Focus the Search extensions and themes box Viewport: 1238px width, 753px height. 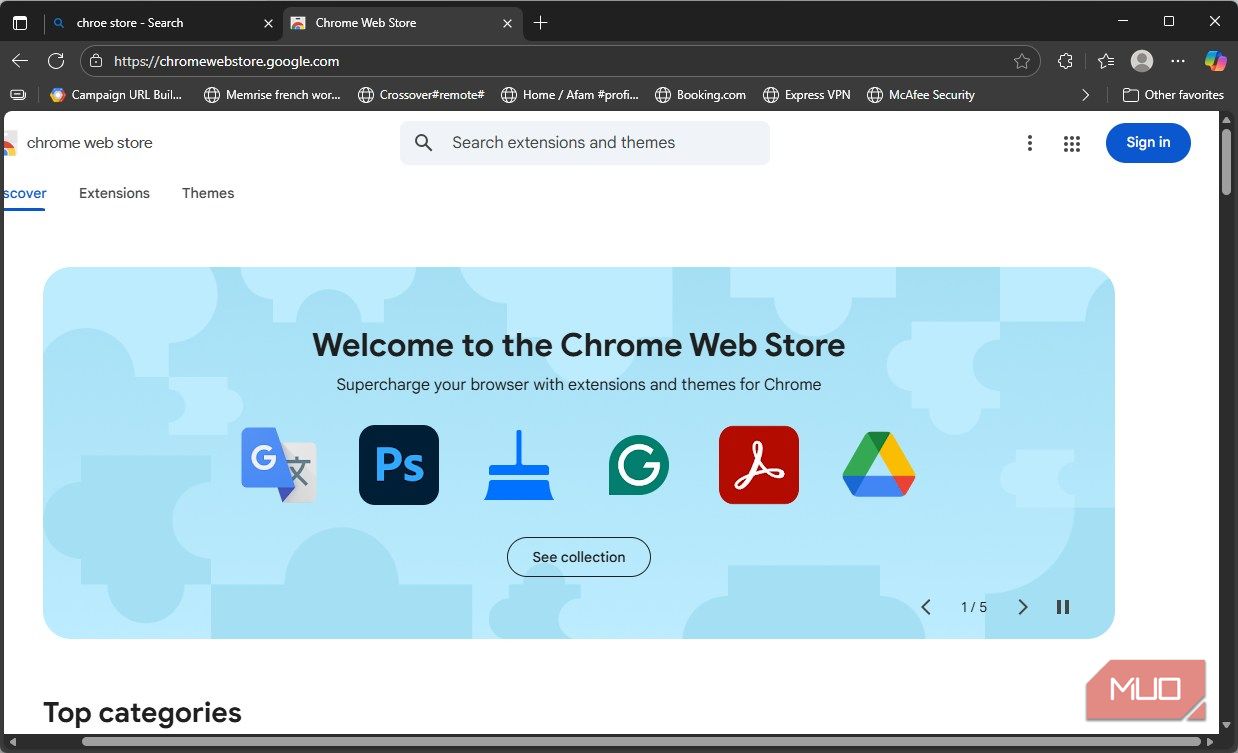click(585, 143)
